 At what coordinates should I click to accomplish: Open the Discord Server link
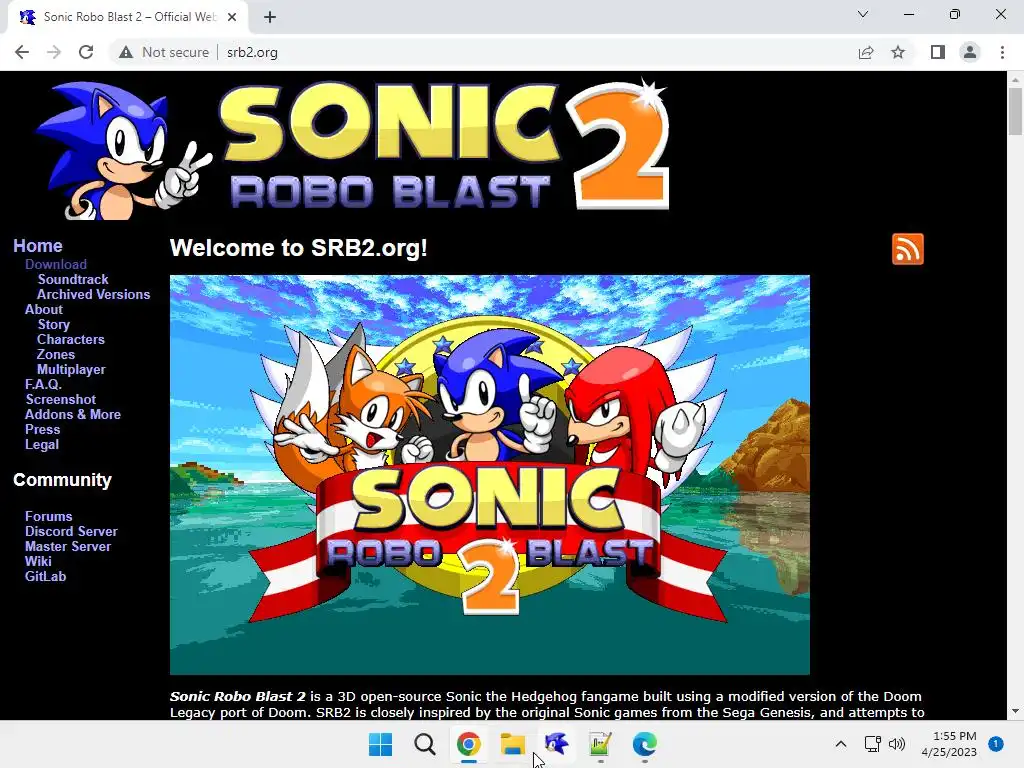point(71,531)
